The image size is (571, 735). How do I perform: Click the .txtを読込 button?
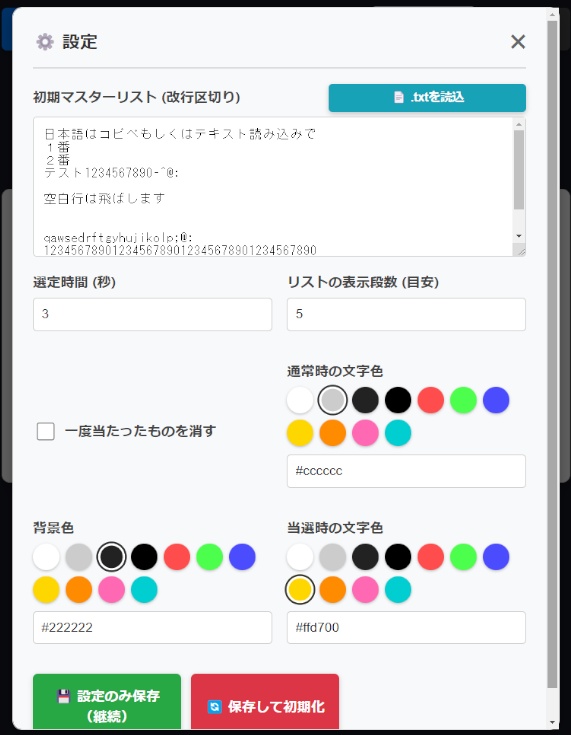tap(427, 98)
